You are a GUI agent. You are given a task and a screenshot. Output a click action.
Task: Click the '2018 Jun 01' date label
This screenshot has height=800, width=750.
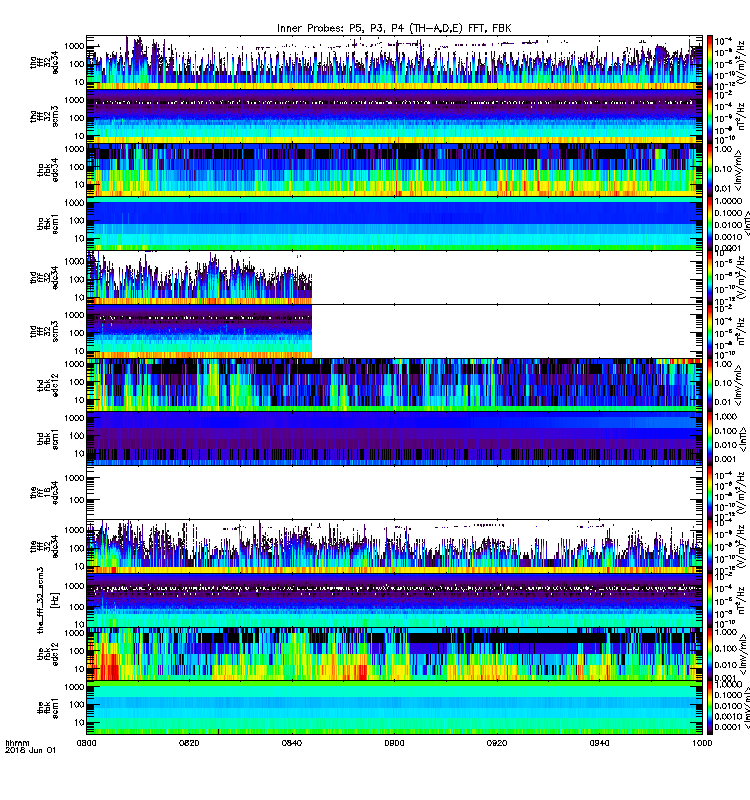[x=30, y=749]
